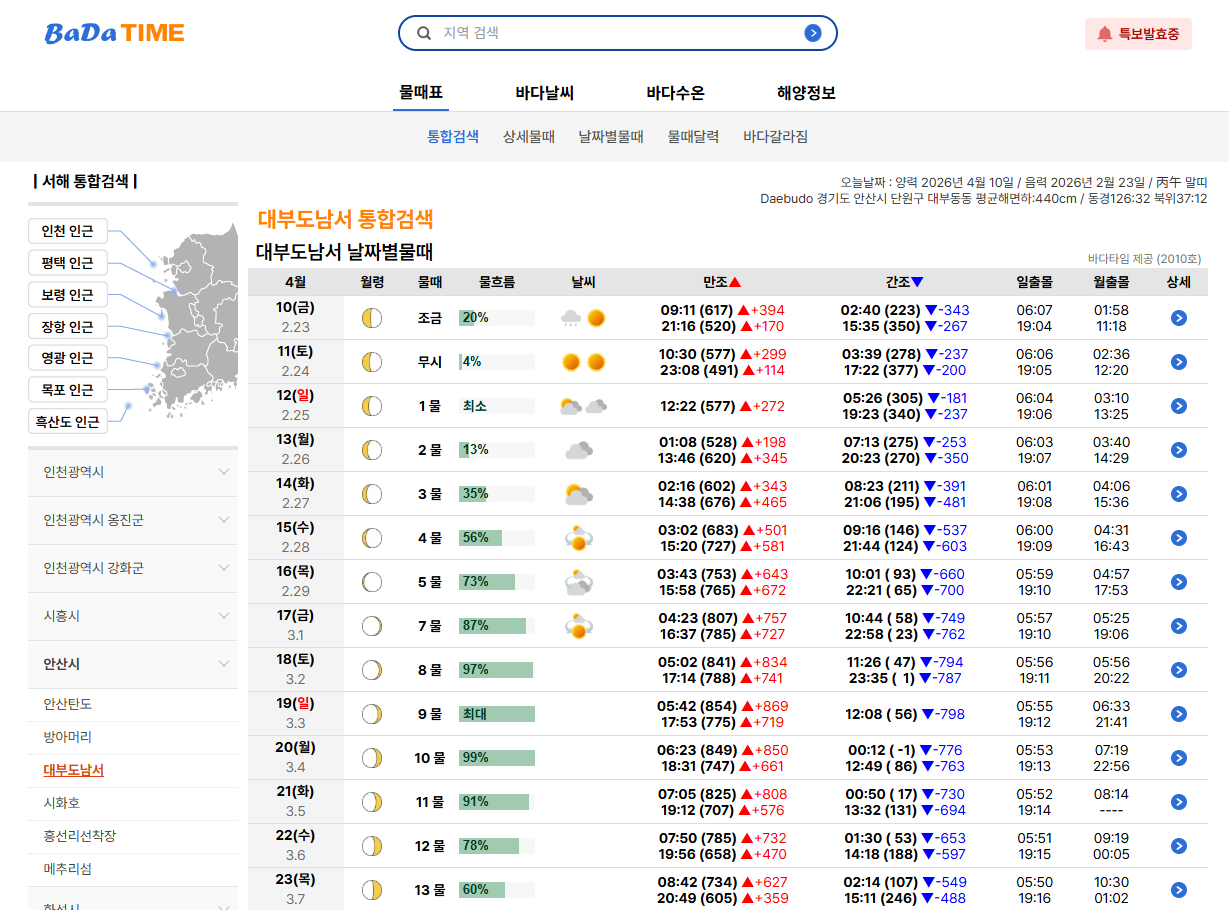Screen dimensions: 1229x910
Task: Open 해양정보 main menu
Action: [806, 93]
